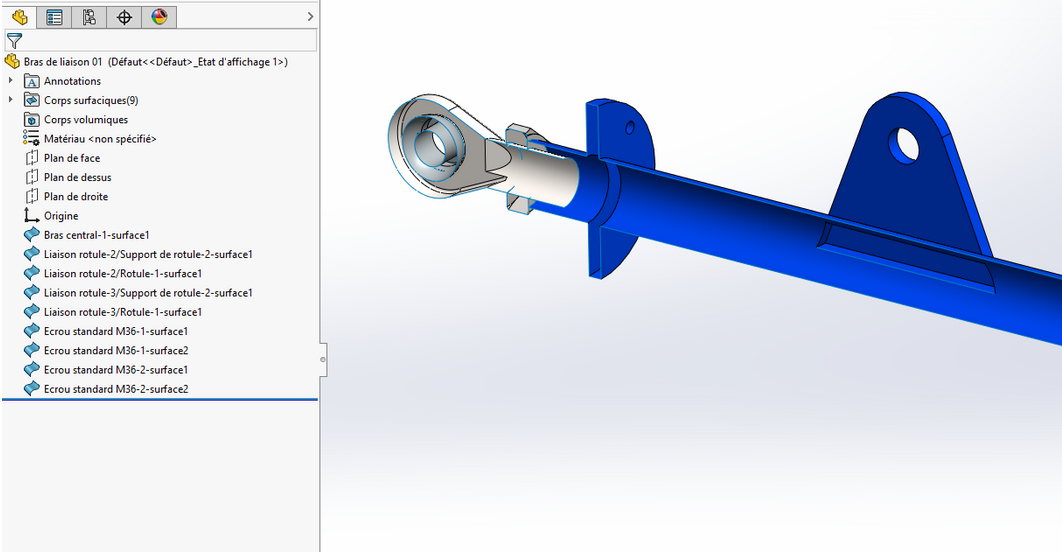1062x553 pixels.
Task: Click the Matériau non spécifié icon
Action: click(x=31, y=138)
